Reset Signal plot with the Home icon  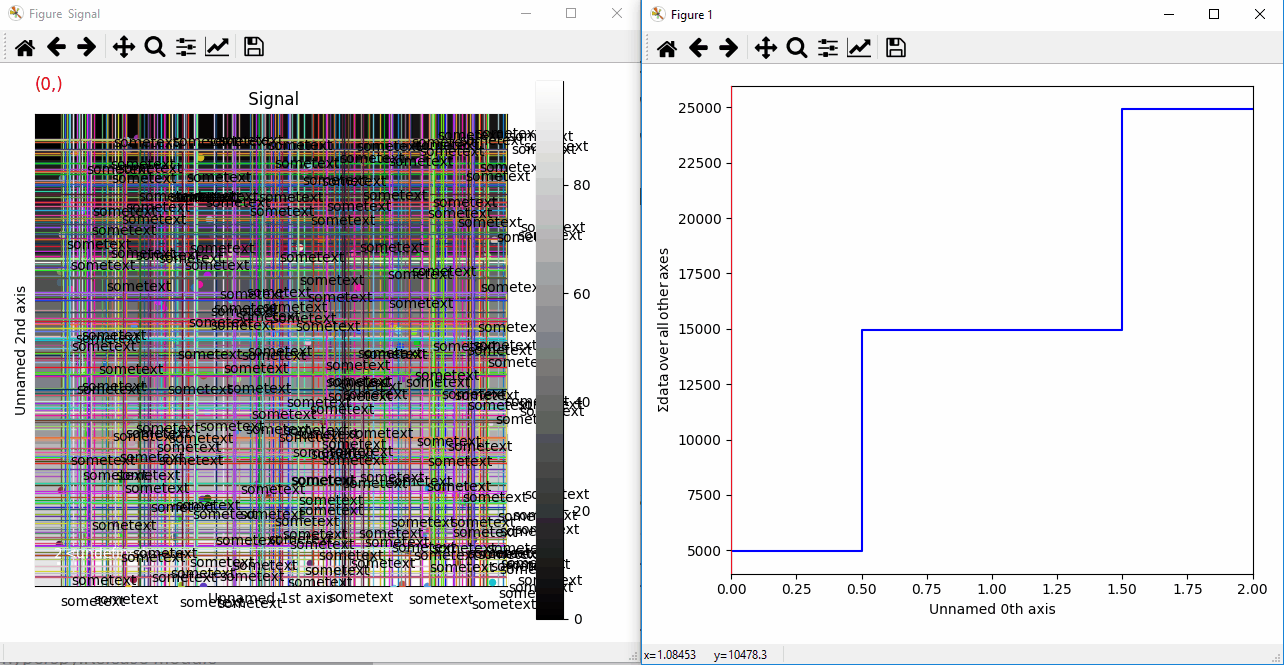[24, 46]
